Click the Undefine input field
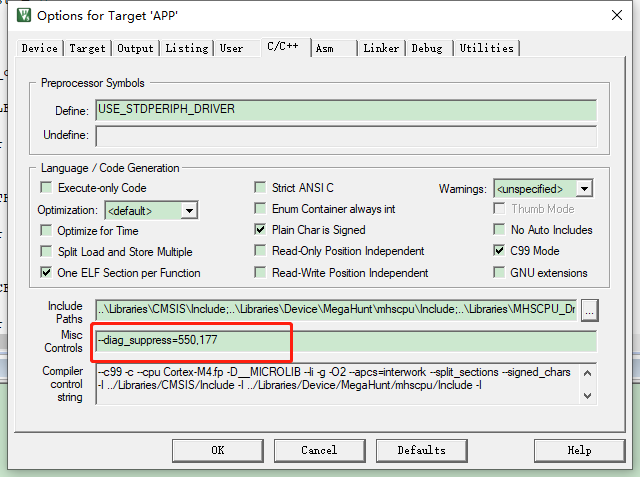The image size is (640, 477). click(346, 136)
